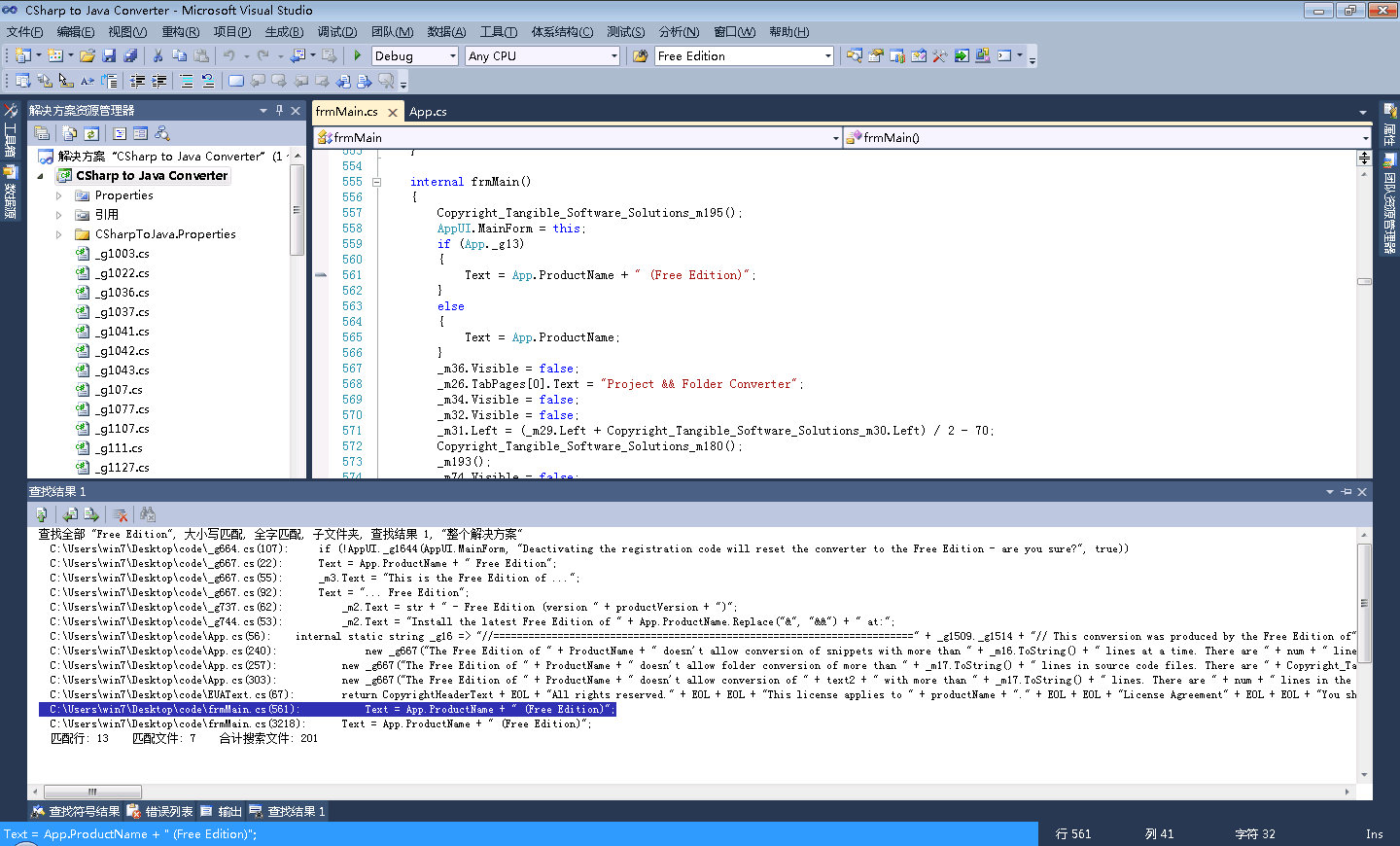Collapse the frmMain() constructor outlining box

pyautogui.click(x=376, y=182)
